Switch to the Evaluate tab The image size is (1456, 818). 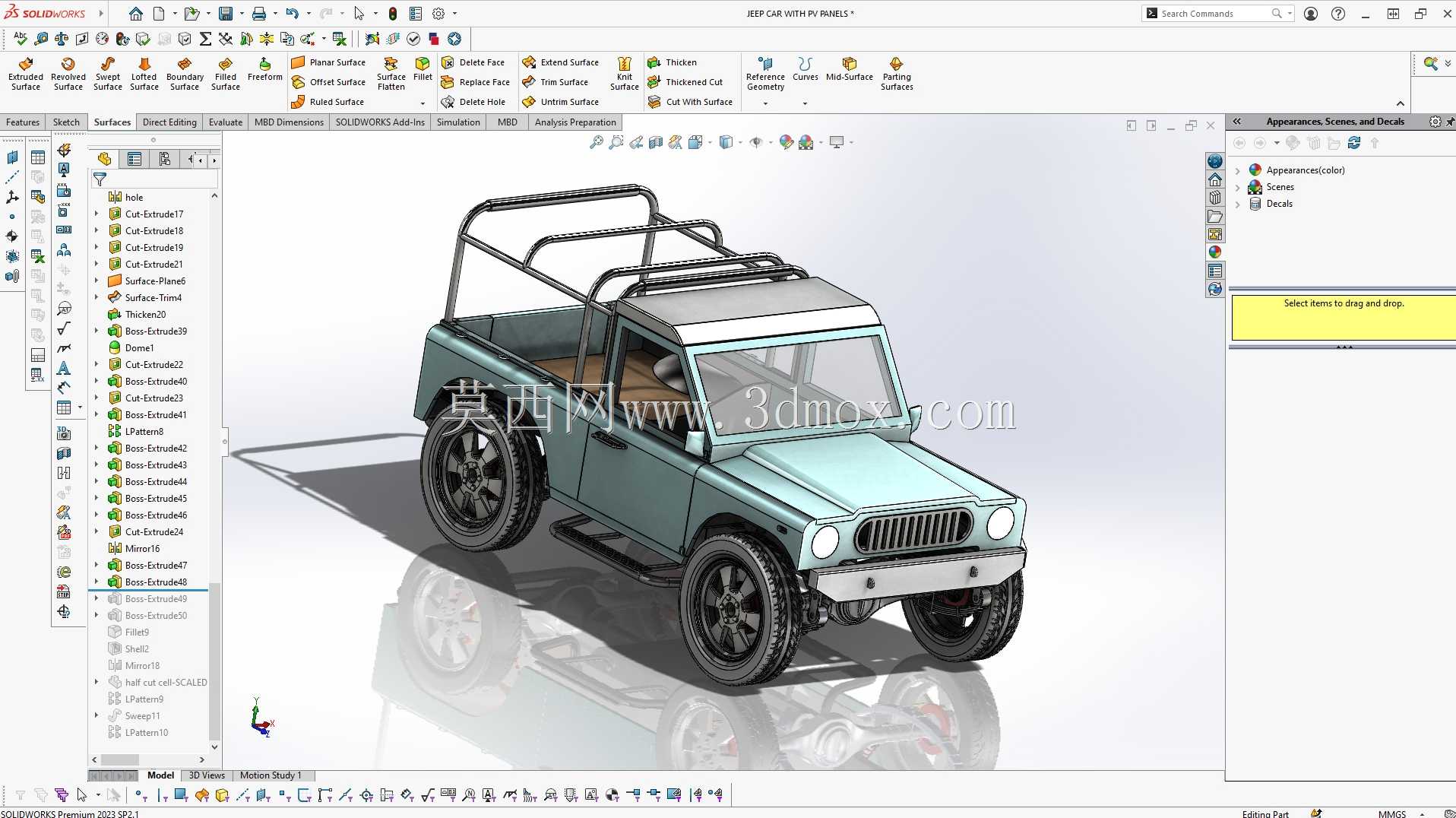tap(226, 122)
